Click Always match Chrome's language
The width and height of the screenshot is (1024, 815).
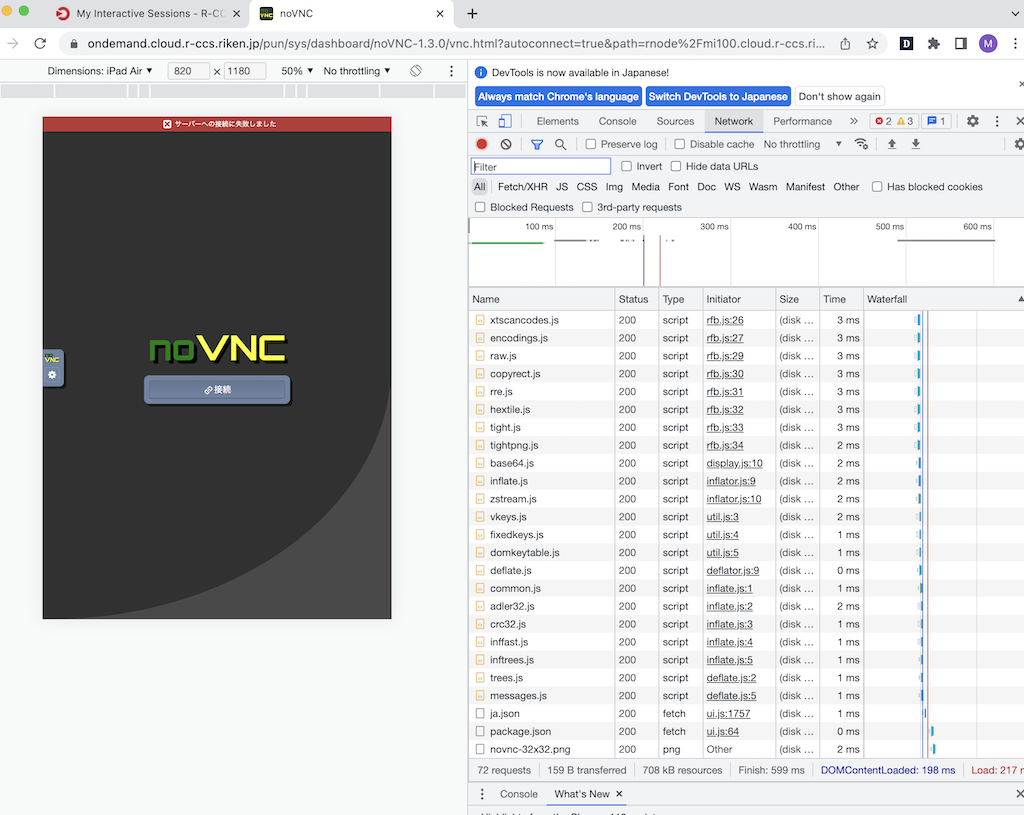click(x=558, y=97)
